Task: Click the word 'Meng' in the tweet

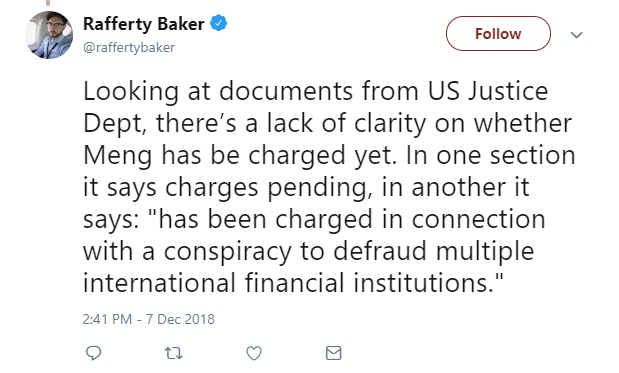Action: [118, 156]
